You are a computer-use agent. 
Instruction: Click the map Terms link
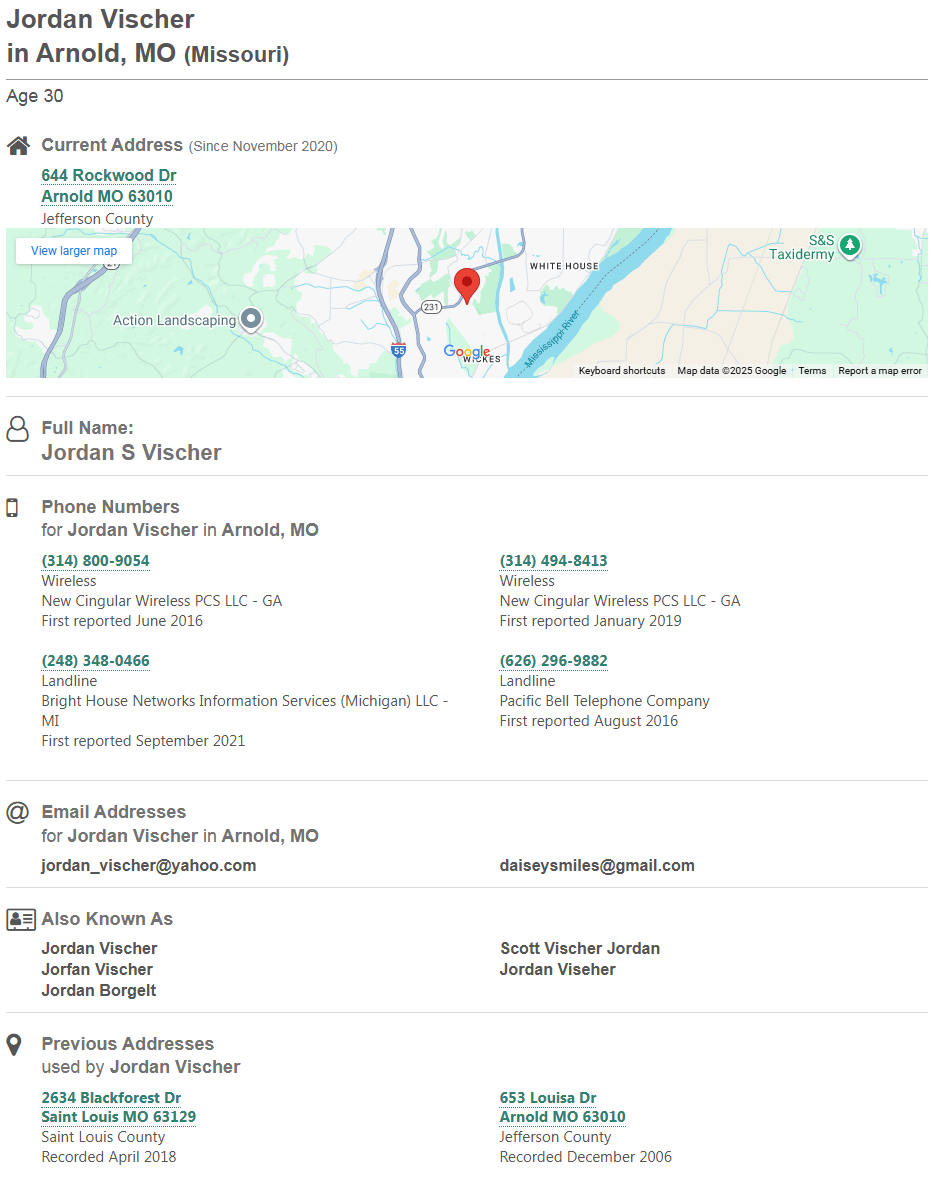click(812, 371)
